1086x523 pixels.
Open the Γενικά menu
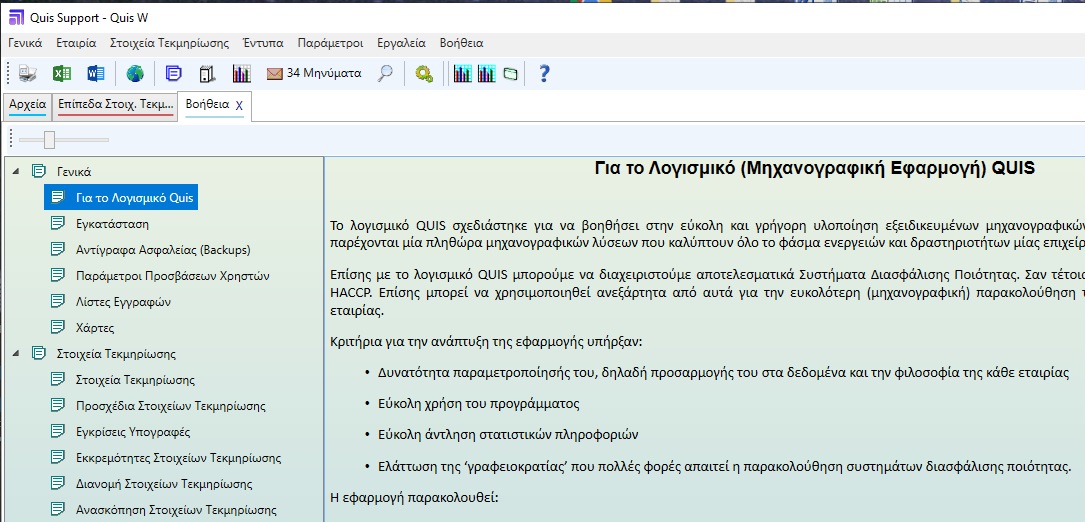click(26, 43)
